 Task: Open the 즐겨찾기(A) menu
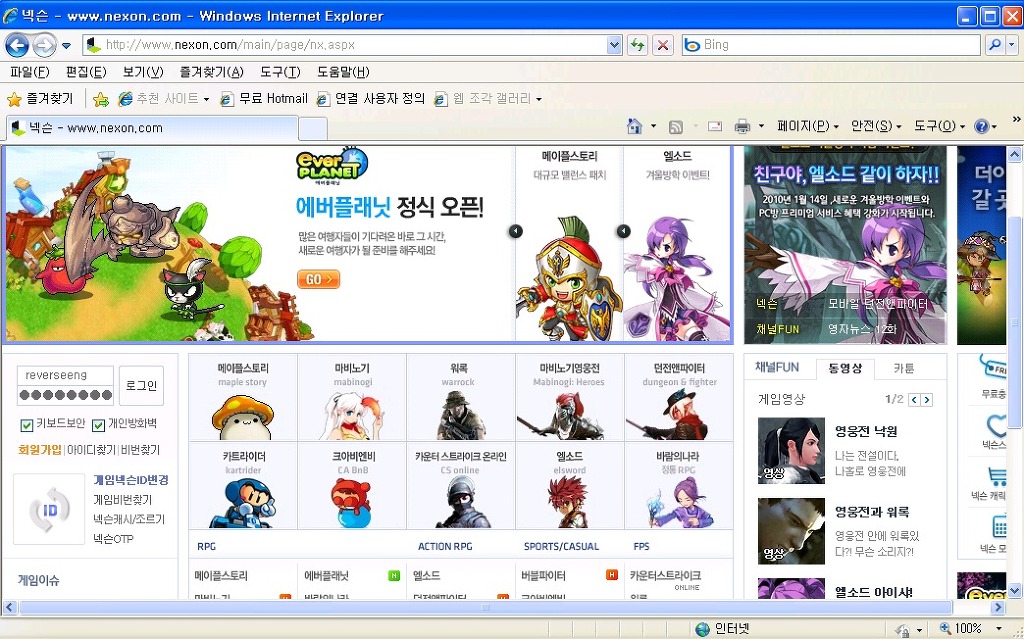(x=212, y=72)
